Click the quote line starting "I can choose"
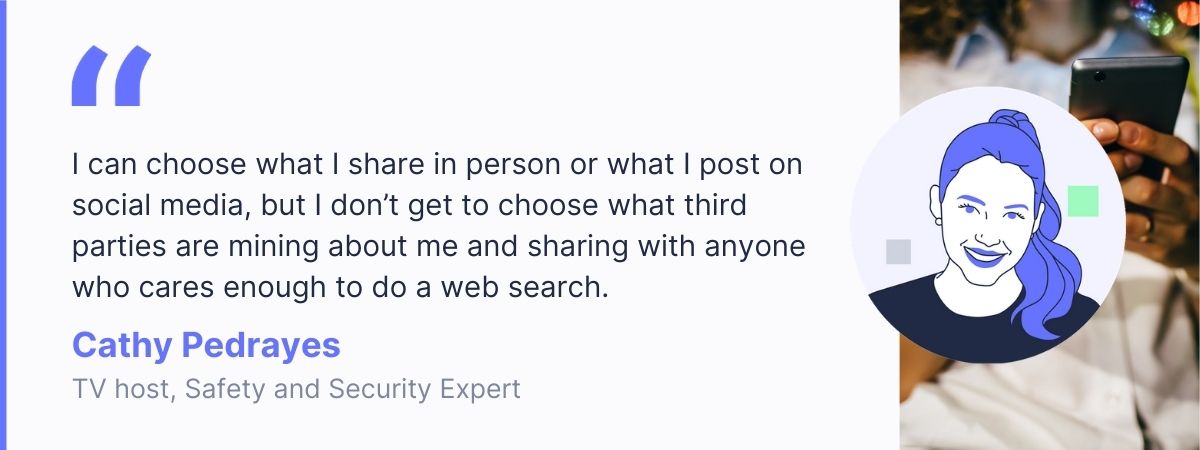The image size is (1200, 450). [437, 163]
